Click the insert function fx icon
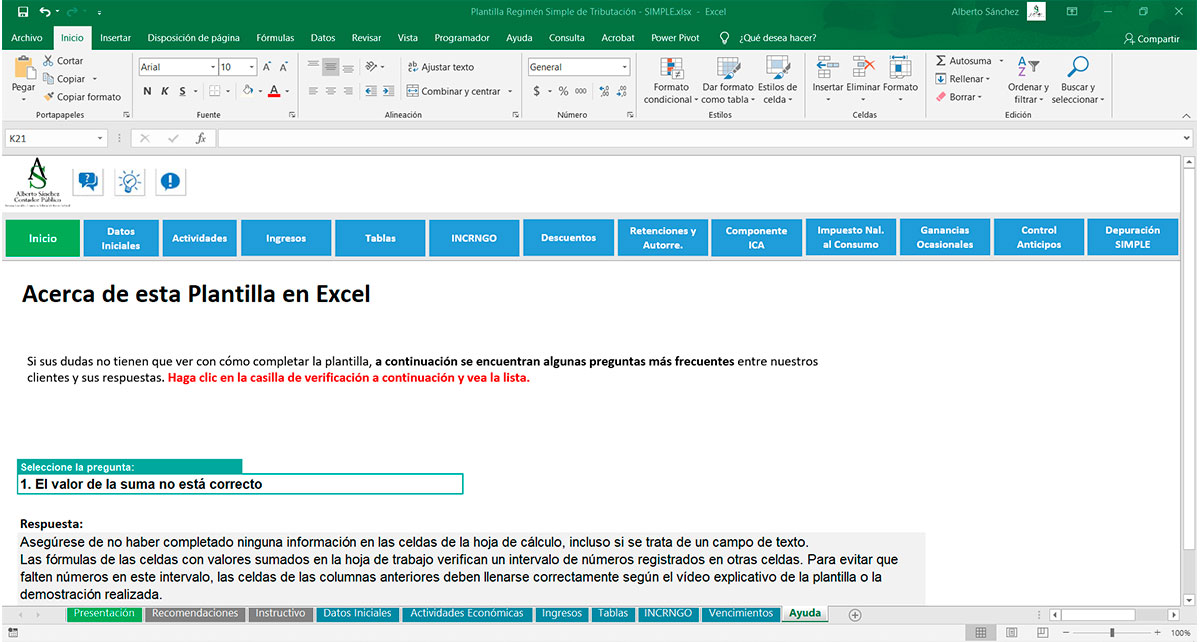This screenshot has height=642, width=1200. (x=200, y=138)
